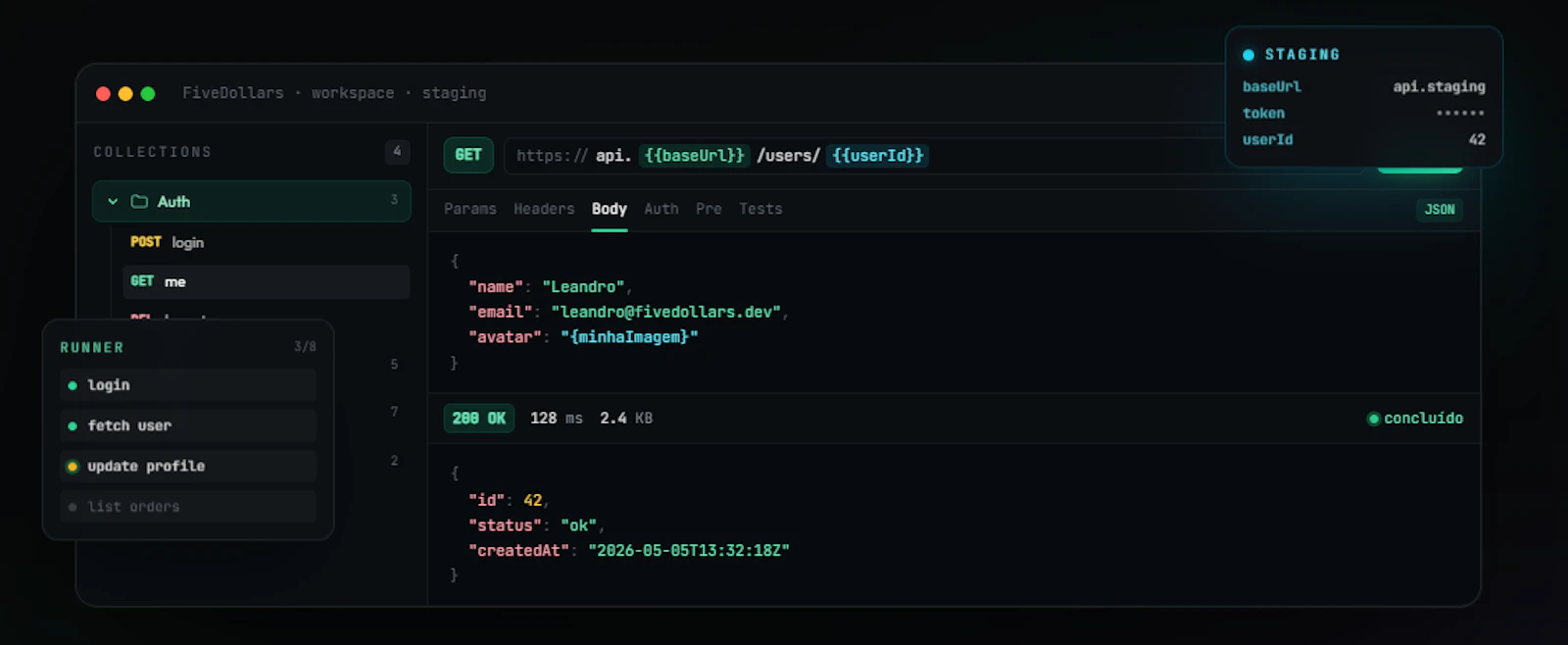Click the yellow minimize window button
The height and width of the screenshot is (645, 1568).
click(x=125, y=94)
